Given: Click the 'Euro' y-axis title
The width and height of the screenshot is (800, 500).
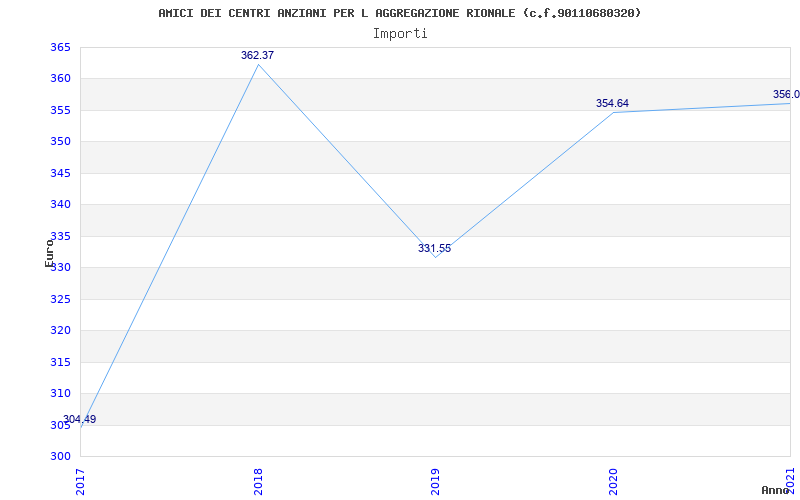Looking at the screenshot, I should click(x=49, y=253).
